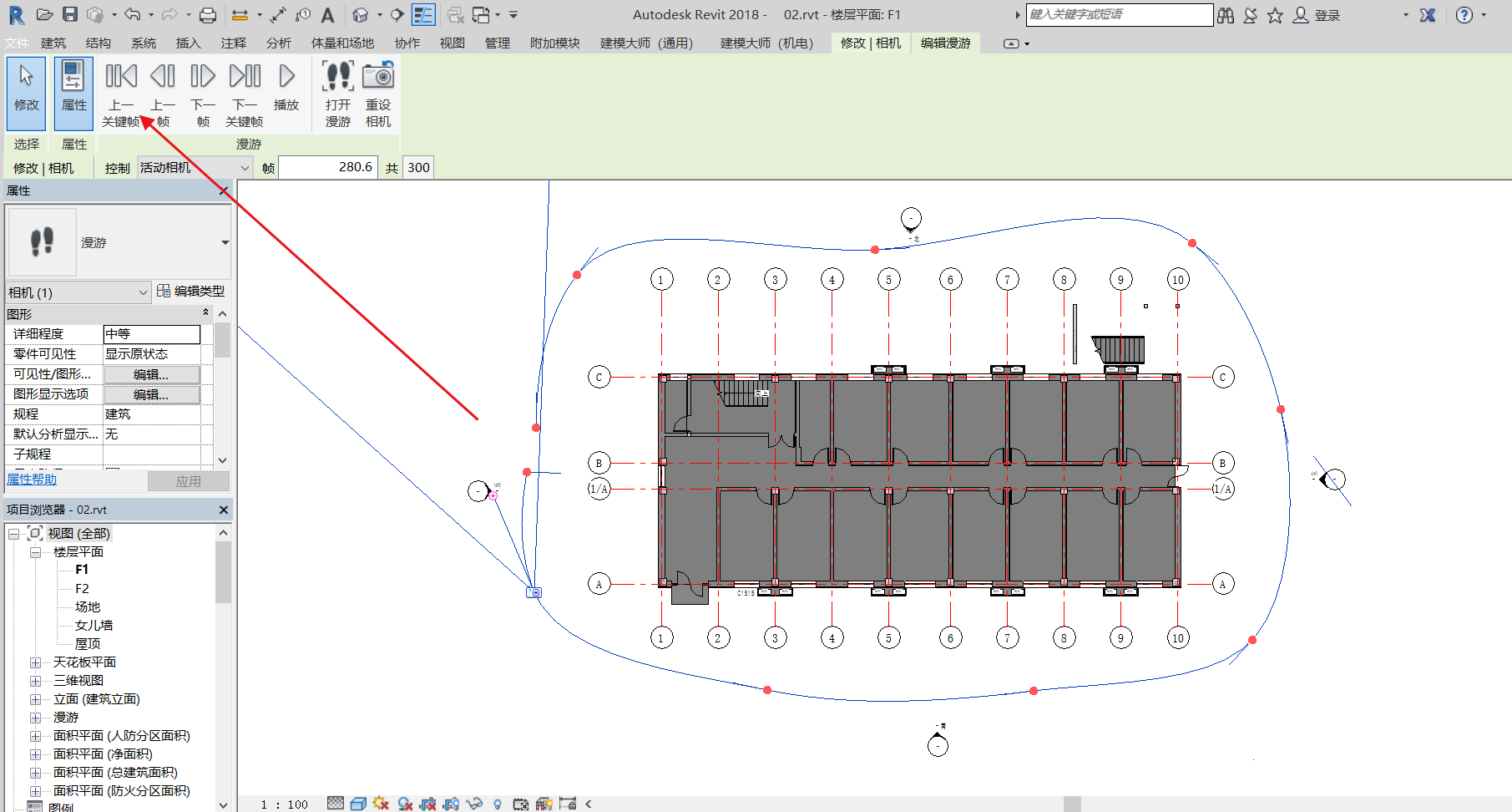This screenshot has height=812, width=1512.
Task: Open the Architecture ribbon tab
Action: pyautogui.click(x=53, y=43)
